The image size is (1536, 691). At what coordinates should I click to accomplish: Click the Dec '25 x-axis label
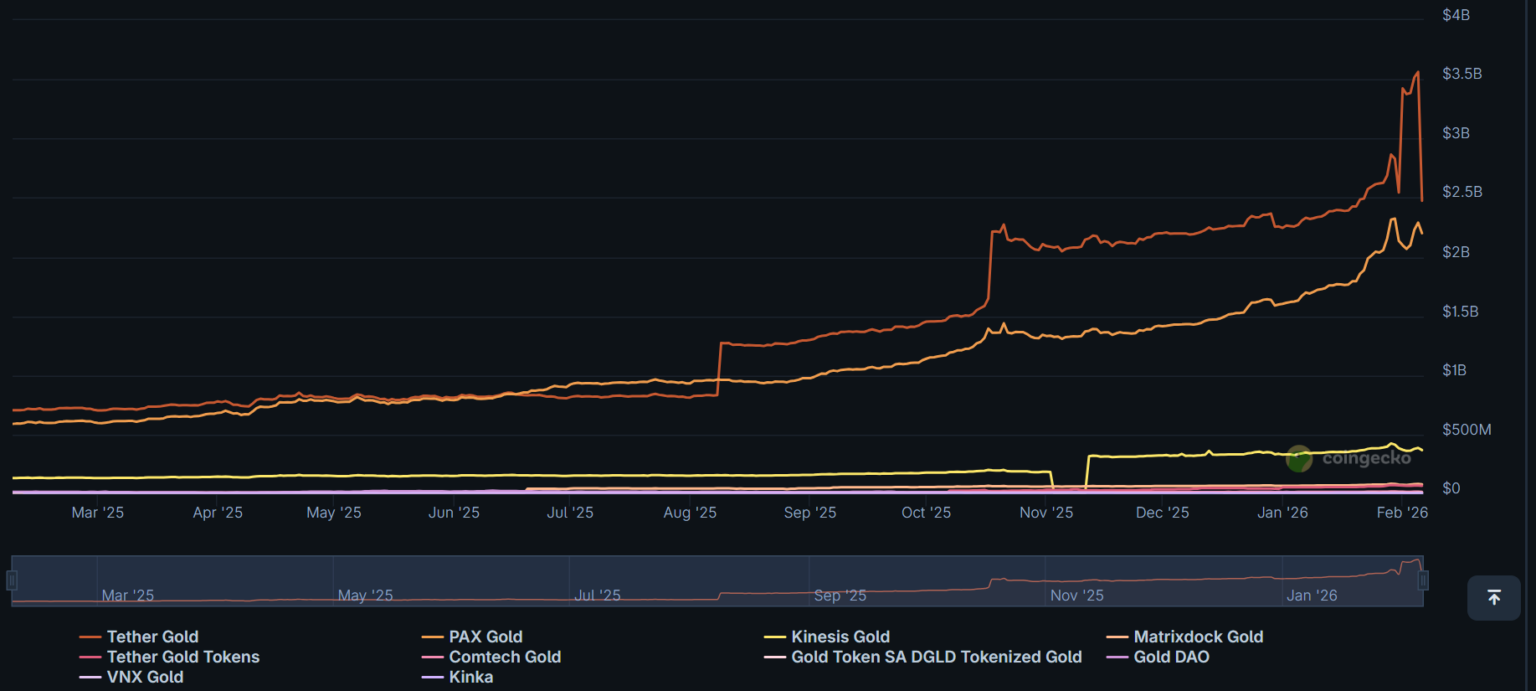click(1163, 512)
